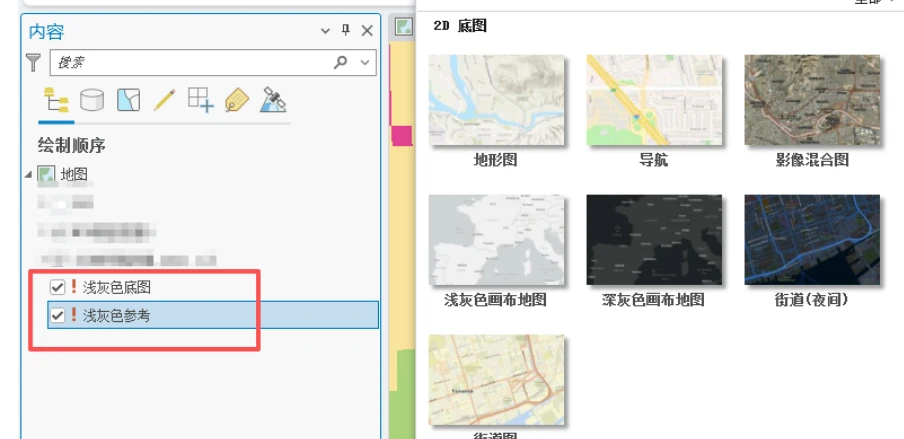Viewport: 904px width, 439px height.
Task: Click the search magnifier icon
Action: pos(341,62)
